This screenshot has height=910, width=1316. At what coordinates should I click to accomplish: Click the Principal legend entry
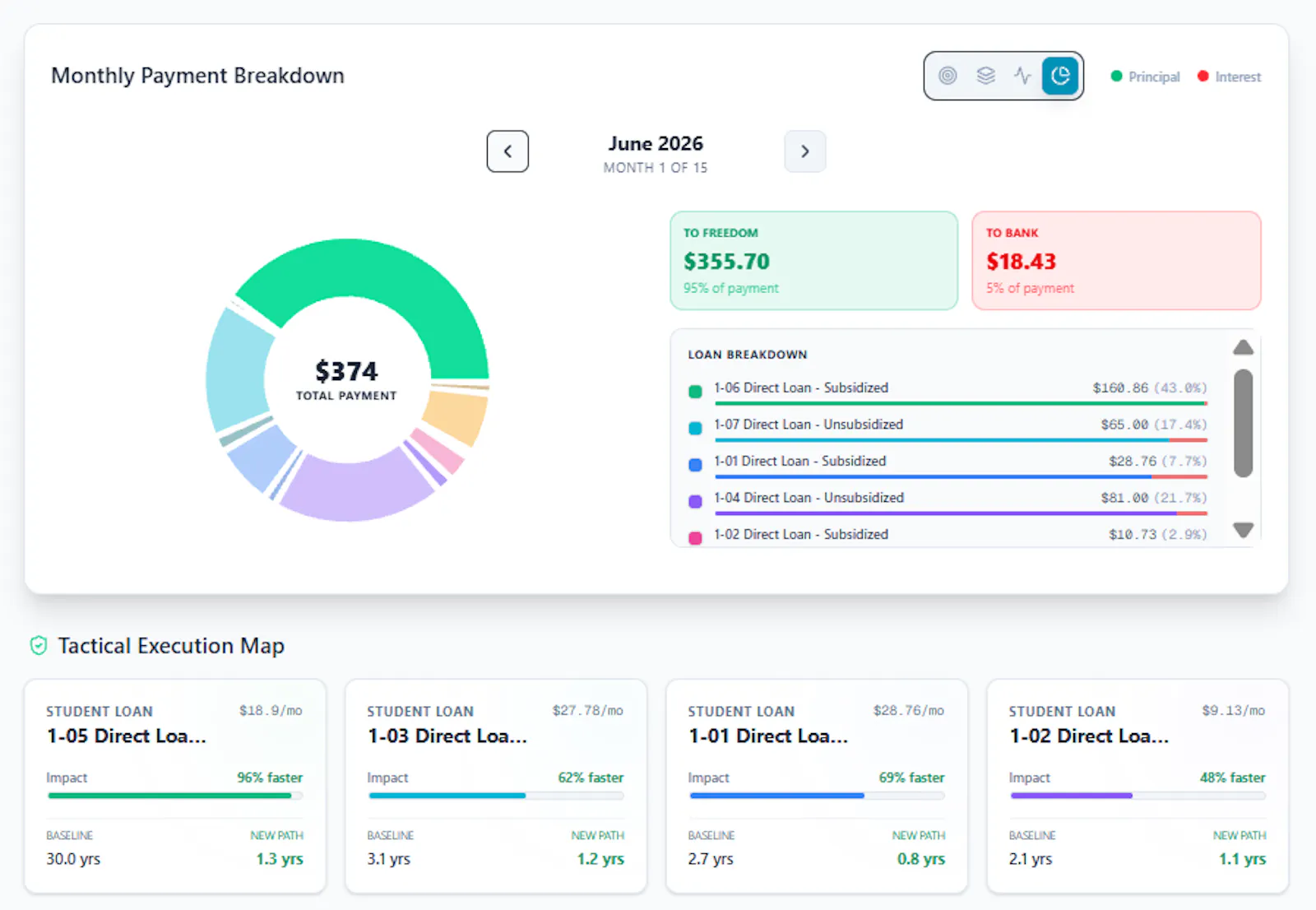click(x=1145, y=77)
